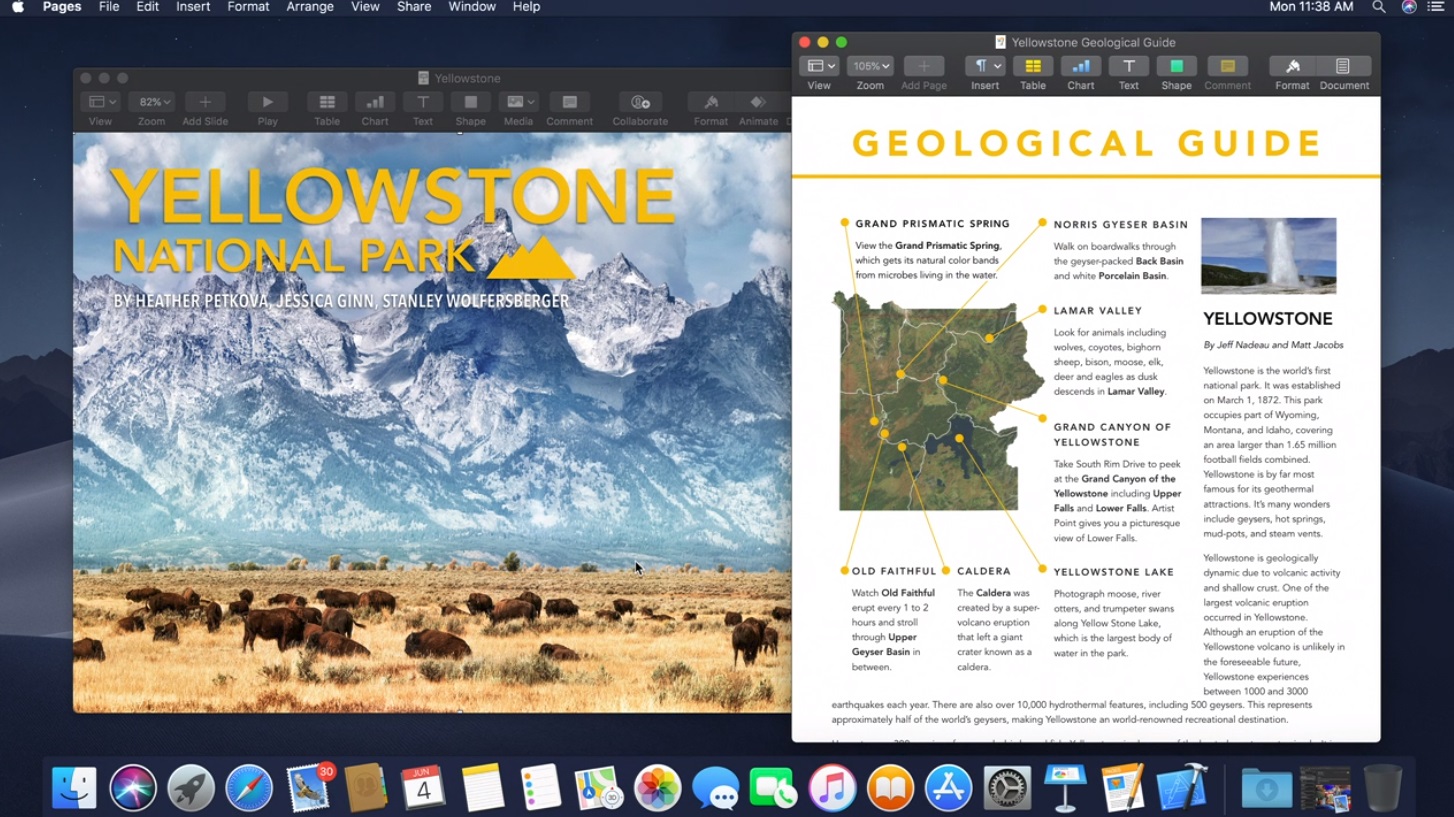Insert a Shape from Pages toolbar

coord(1176,67)
